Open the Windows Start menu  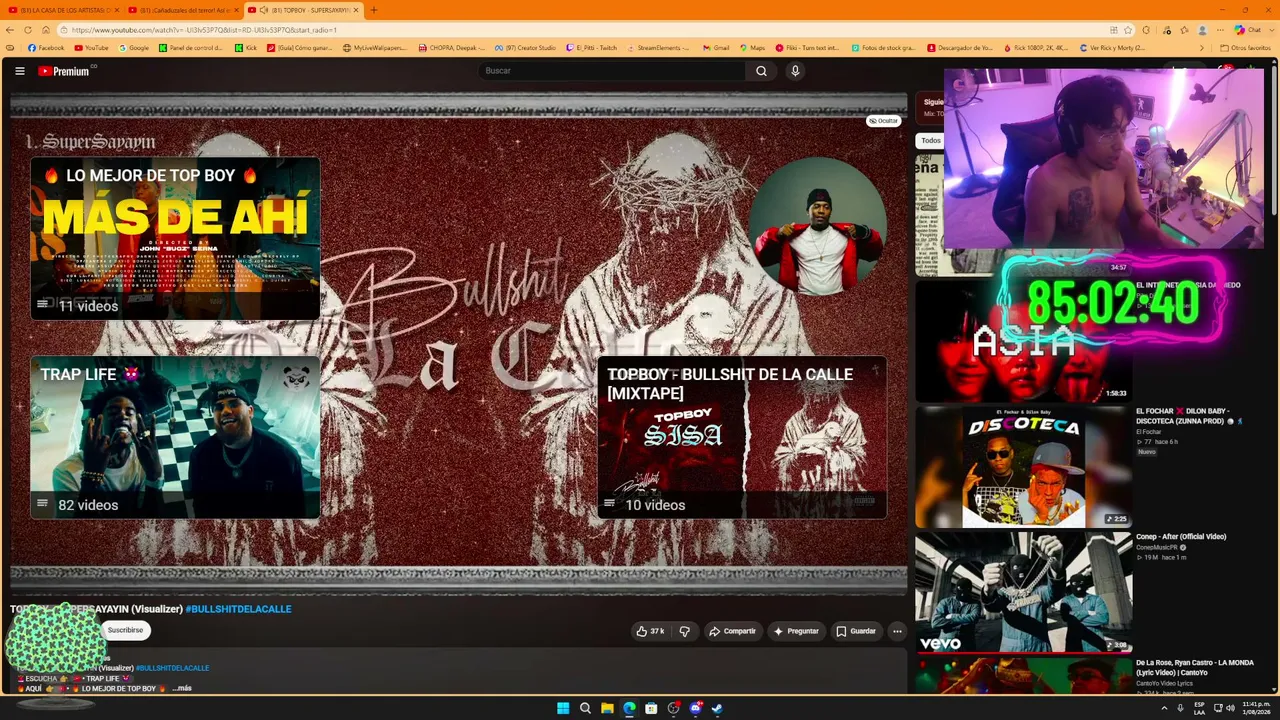click(x=563, y=708)
